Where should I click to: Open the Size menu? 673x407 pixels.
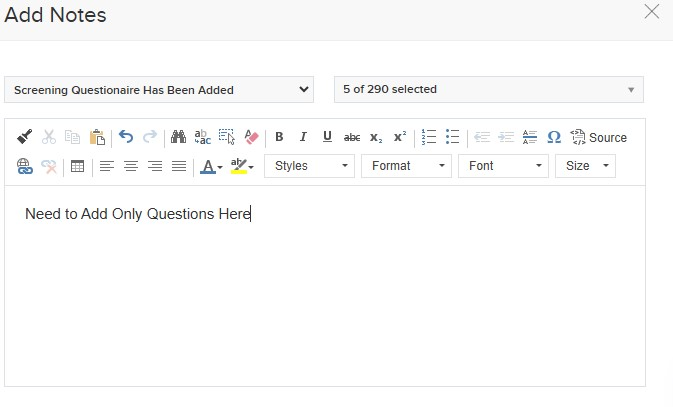click(x=585, y=166)
